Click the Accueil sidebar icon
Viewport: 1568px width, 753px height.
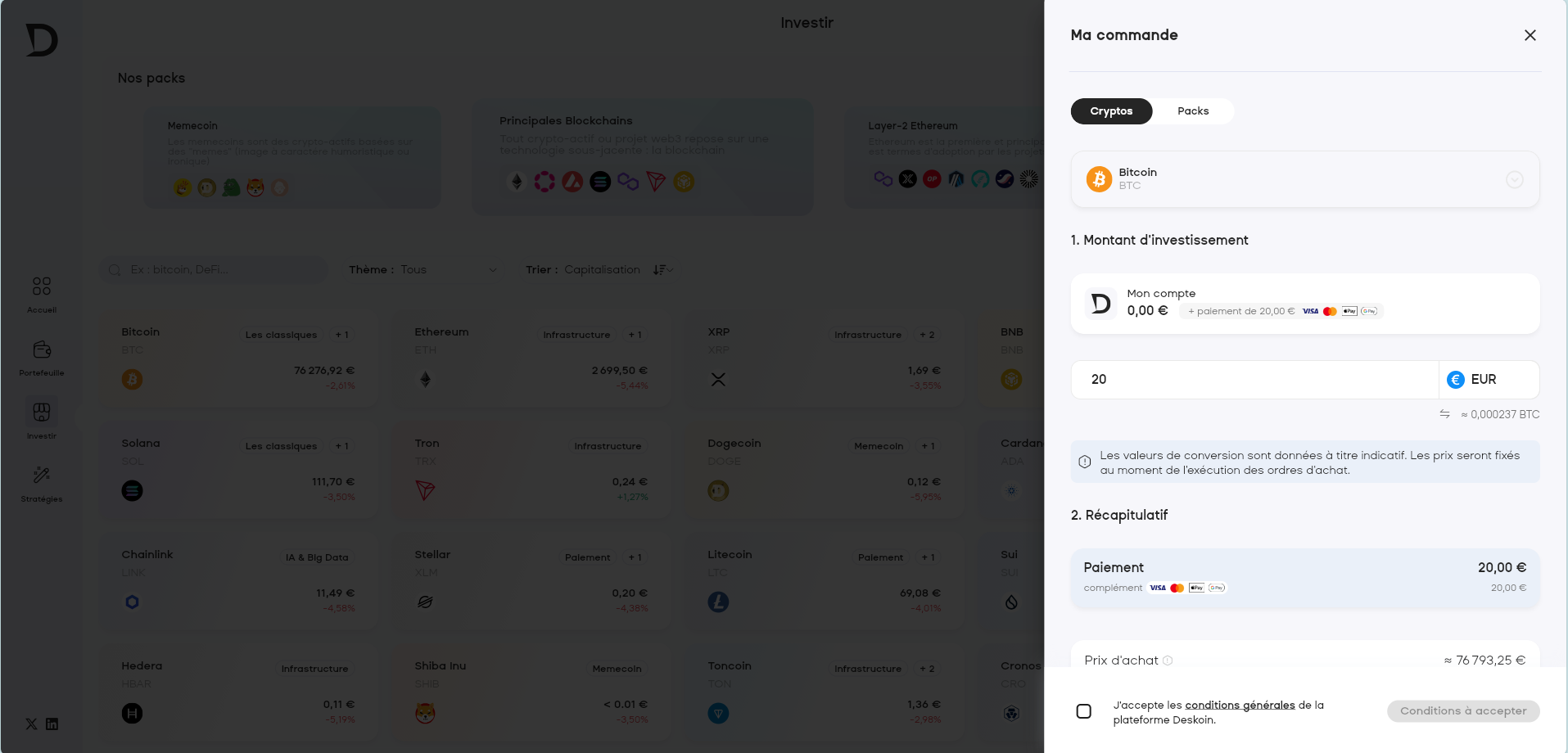[42, 286]
